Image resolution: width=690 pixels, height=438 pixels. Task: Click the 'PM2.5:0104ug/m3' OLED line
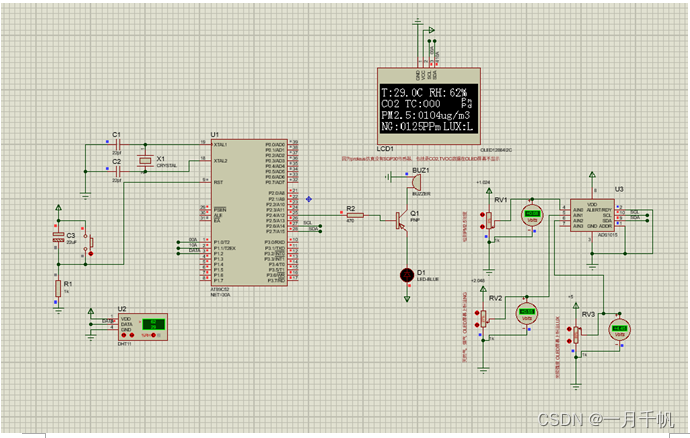click(426, 116)
